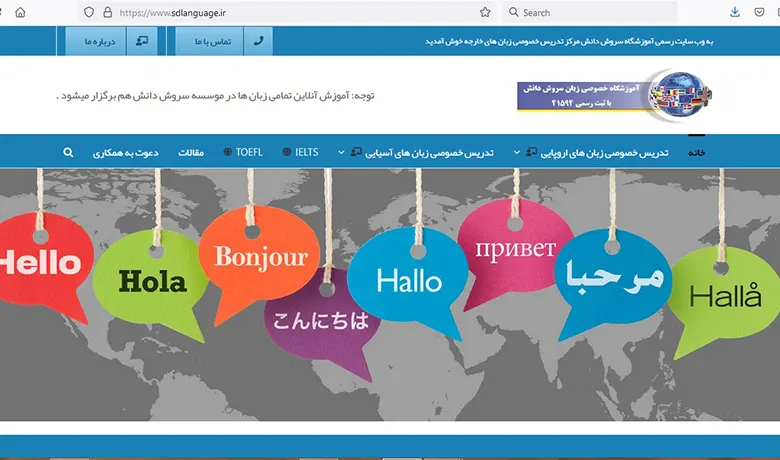
Task: Click the توجه online classes notice text
Action: click(215, 95)
